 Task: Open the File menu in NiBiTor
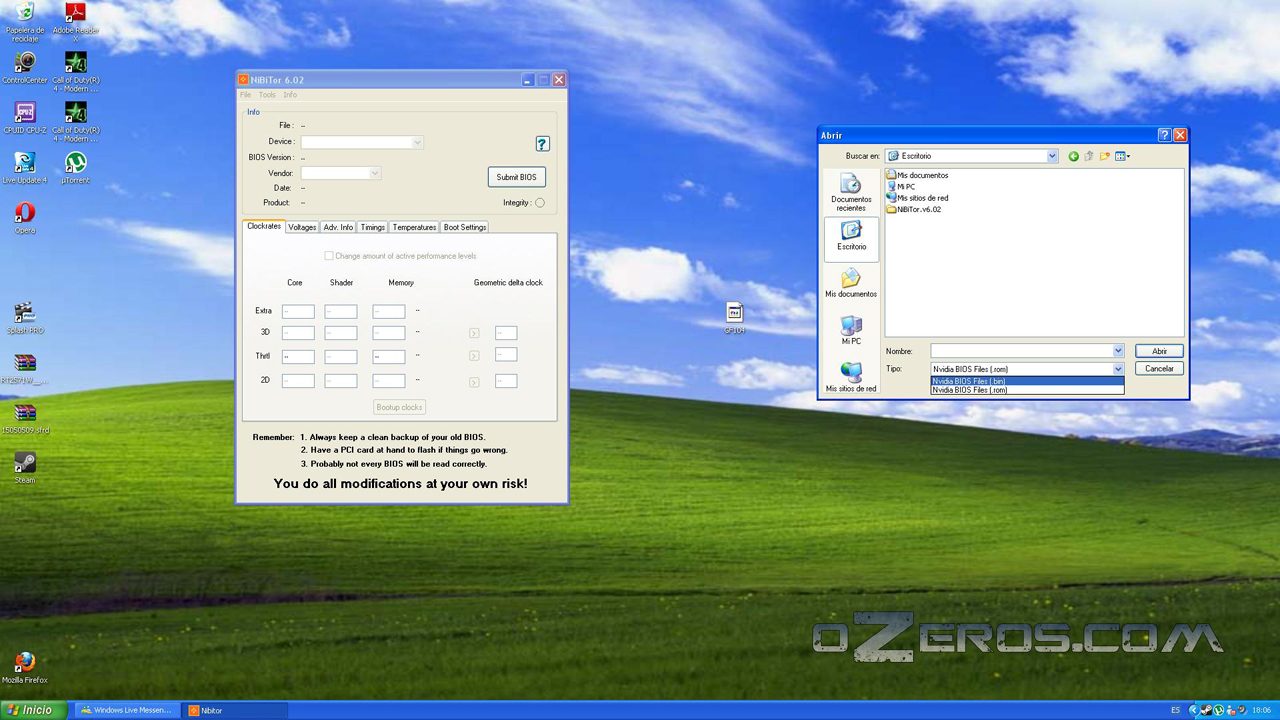[x=245, y=95]
